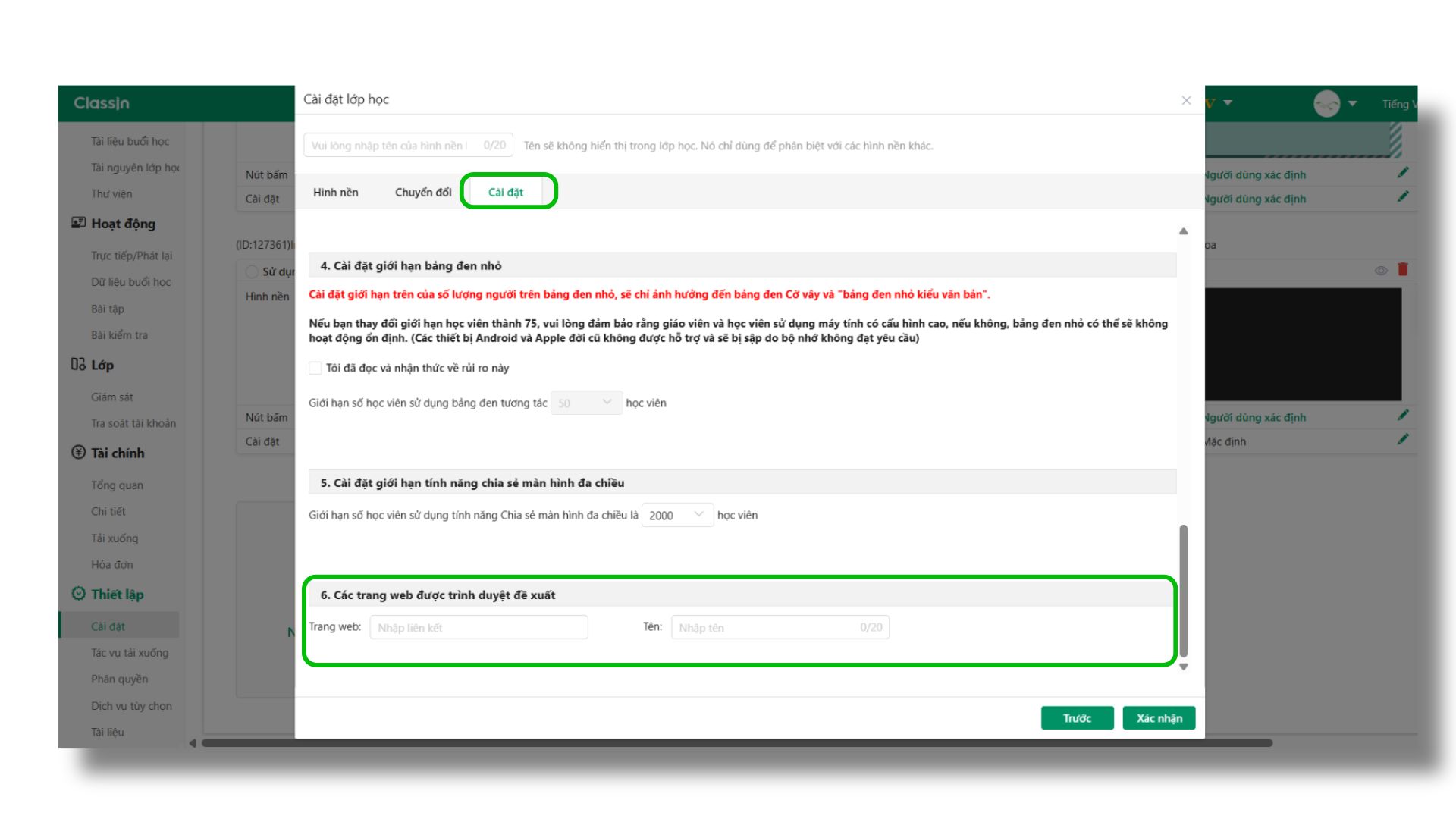Click the Tài chính coin icon

(78, 453)
